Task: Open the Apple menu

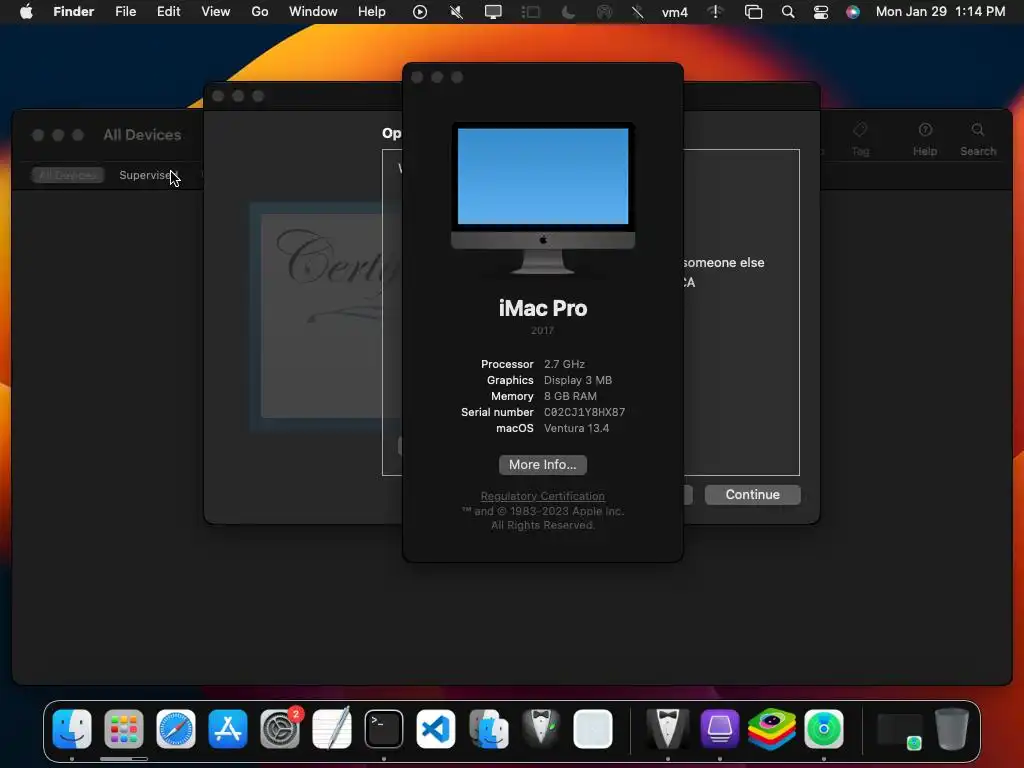Action: 26,12
